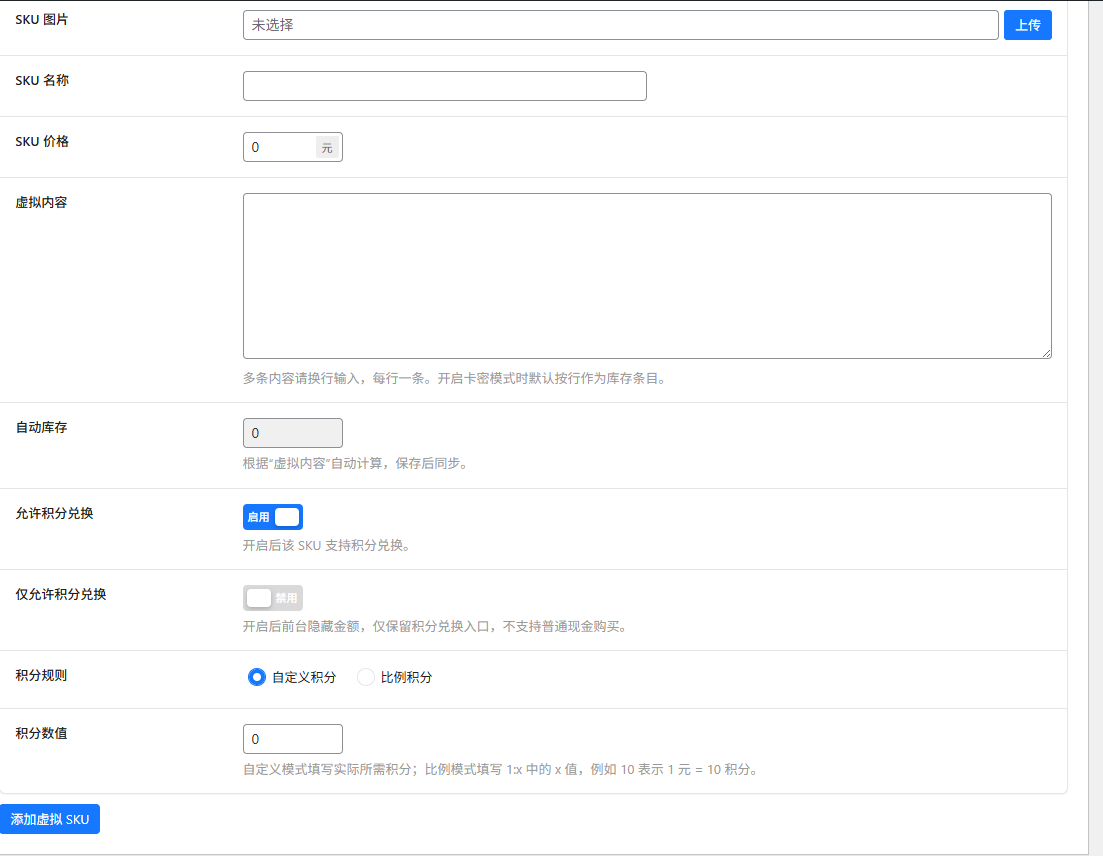Click the SKU 图片 field showing 未选择
Screen dimensions: 1103x856
(x=620, y=25)
